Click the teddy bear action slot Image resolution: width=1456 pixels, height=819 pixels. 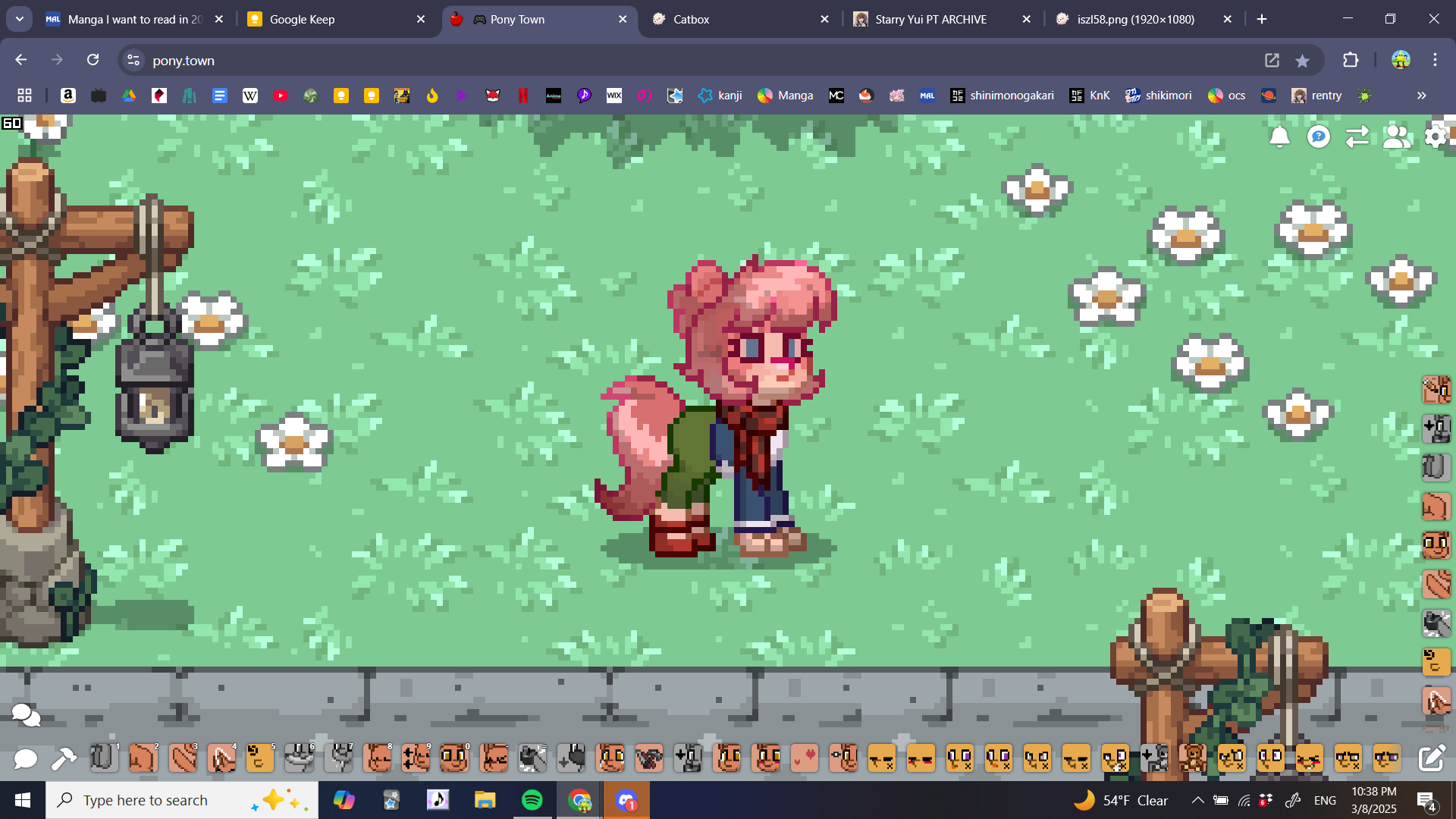tap(1192, 758)
